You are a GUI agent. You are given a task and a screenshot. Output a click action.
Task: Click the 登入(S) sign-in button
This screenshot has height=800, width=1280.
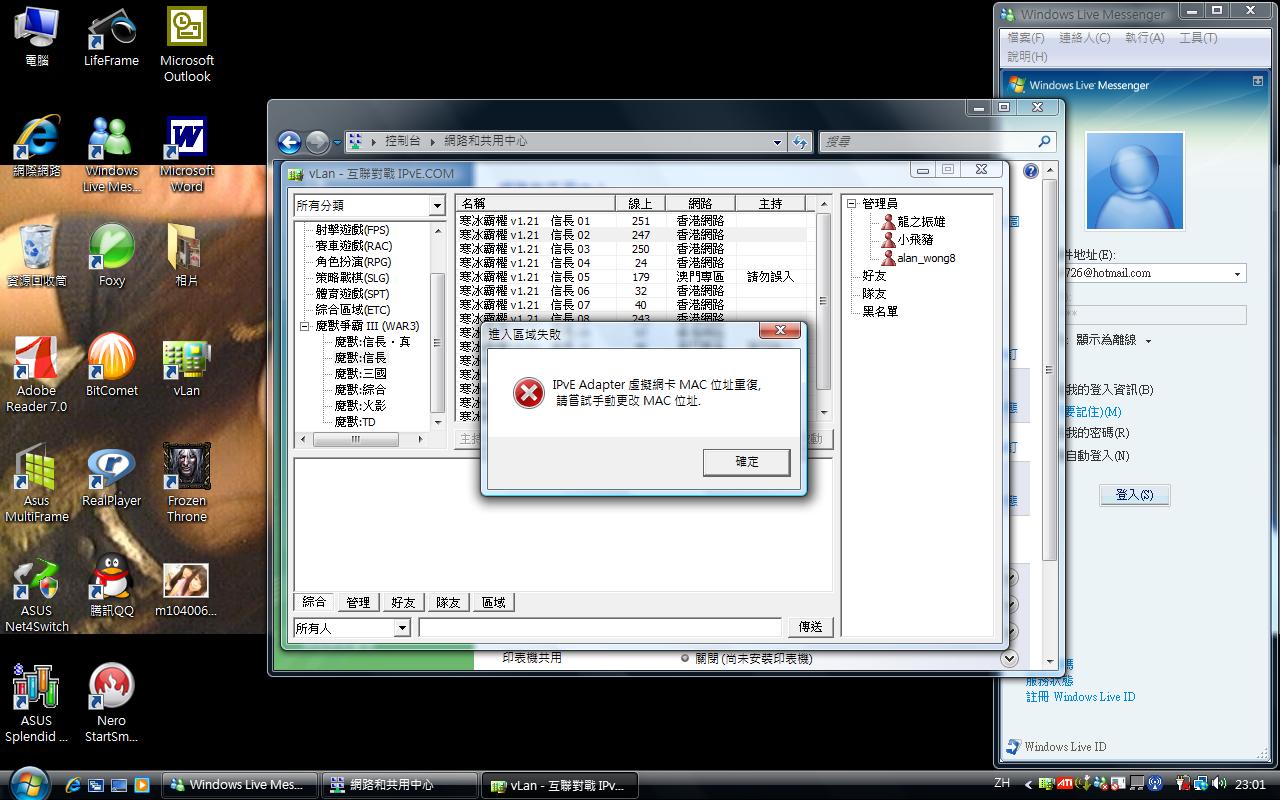point(1134,495)
